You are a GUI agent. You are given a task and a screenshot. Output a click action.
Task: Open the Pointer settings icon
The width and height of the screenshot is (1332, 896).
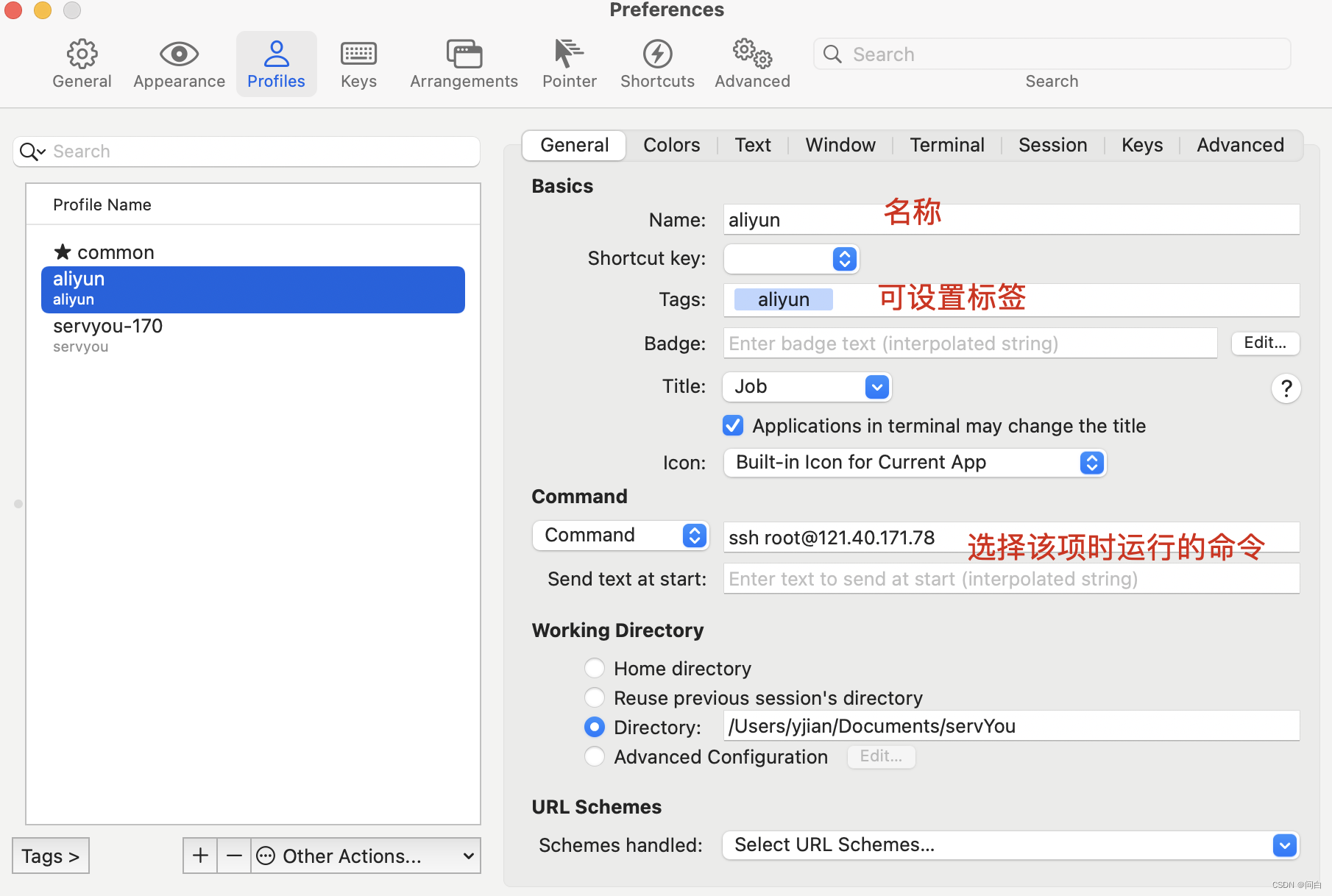coord(568,63)
